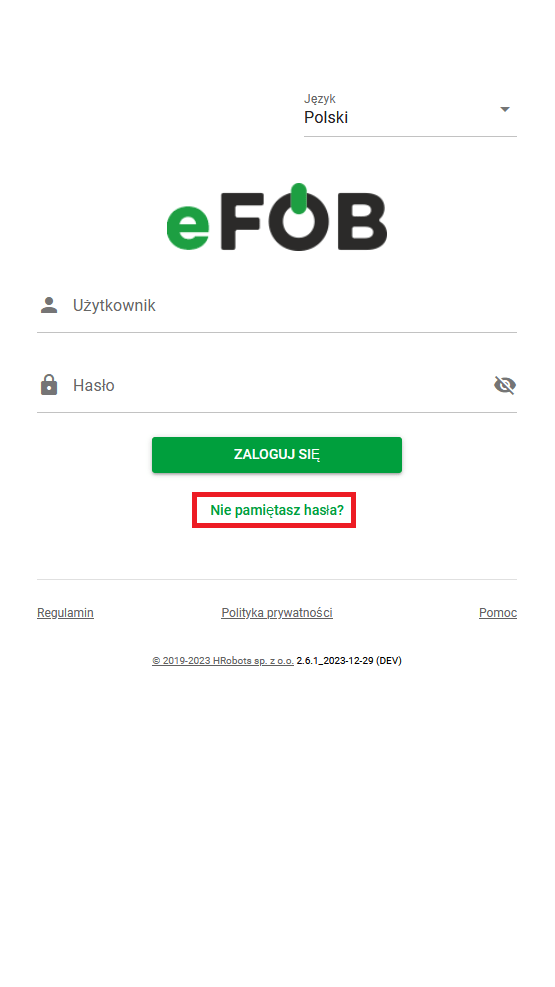The height and width of the screenshot is (987, 555).
Task: Open the Polityka prywatności link
Action: [x=277, y=612]
